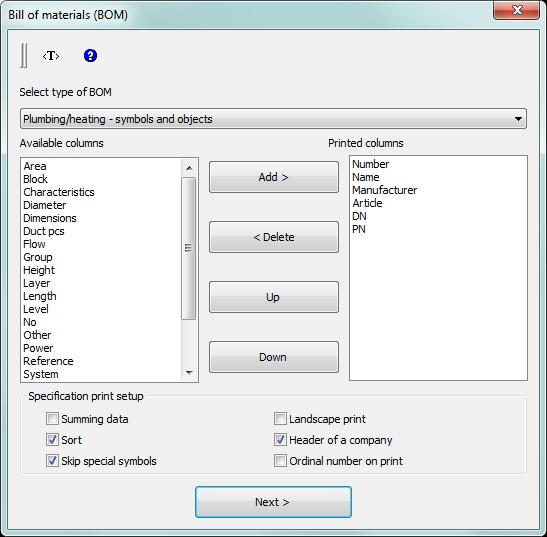Screen dimensions: 547x537
Task: Check Ordinal number on print
Action: click(x=280, y=461)
